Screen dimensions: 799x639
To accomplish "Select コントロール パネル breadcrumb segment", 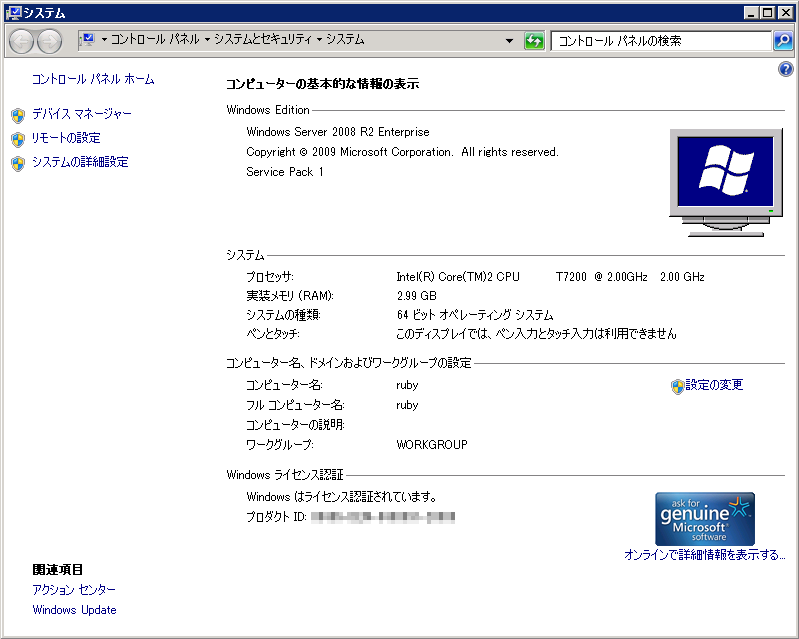I will pyautogui.click(x=155, y=39).
